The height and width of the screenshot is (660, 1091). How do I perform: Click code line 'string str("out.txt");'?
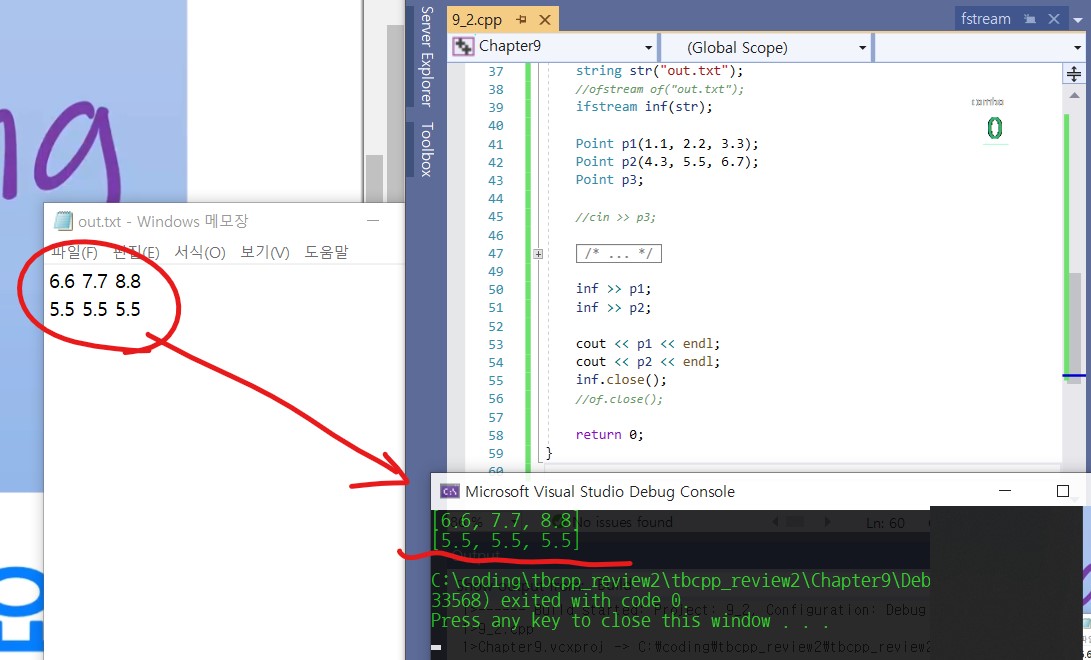tap(660, 71)
